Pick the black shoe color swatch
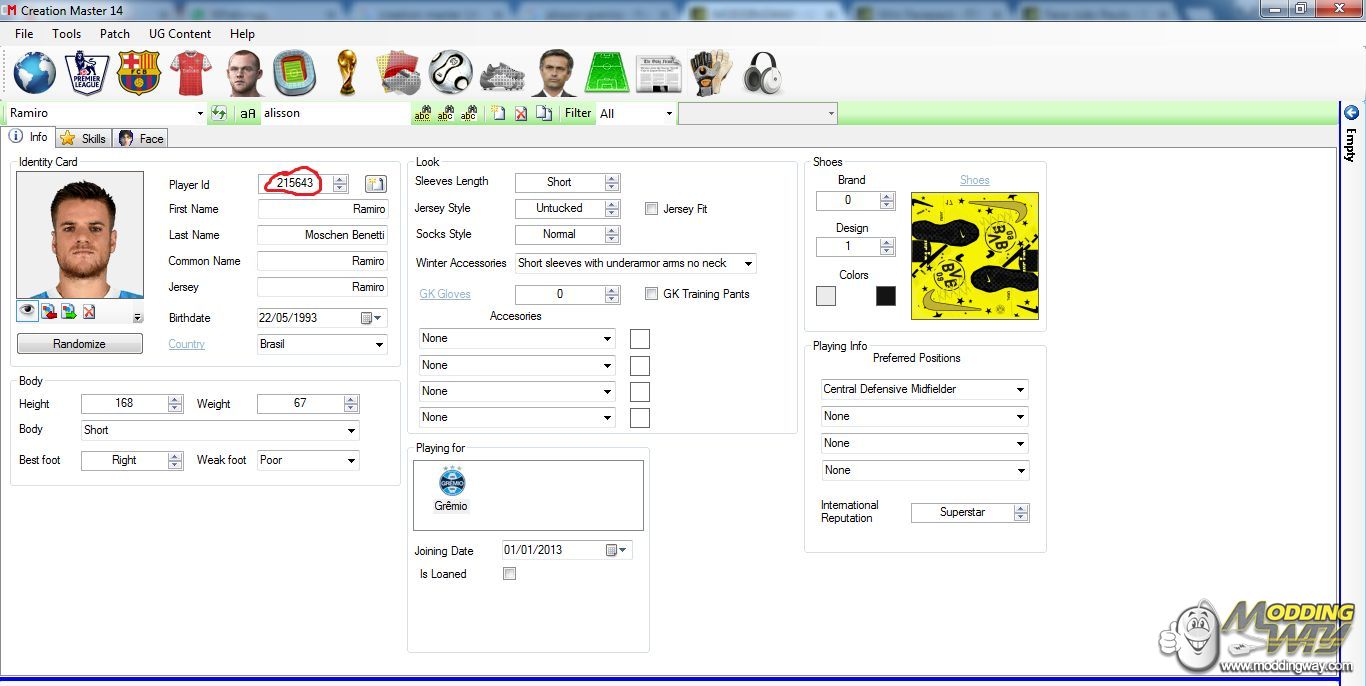1366x686 pixels. (x=886, y=296)
